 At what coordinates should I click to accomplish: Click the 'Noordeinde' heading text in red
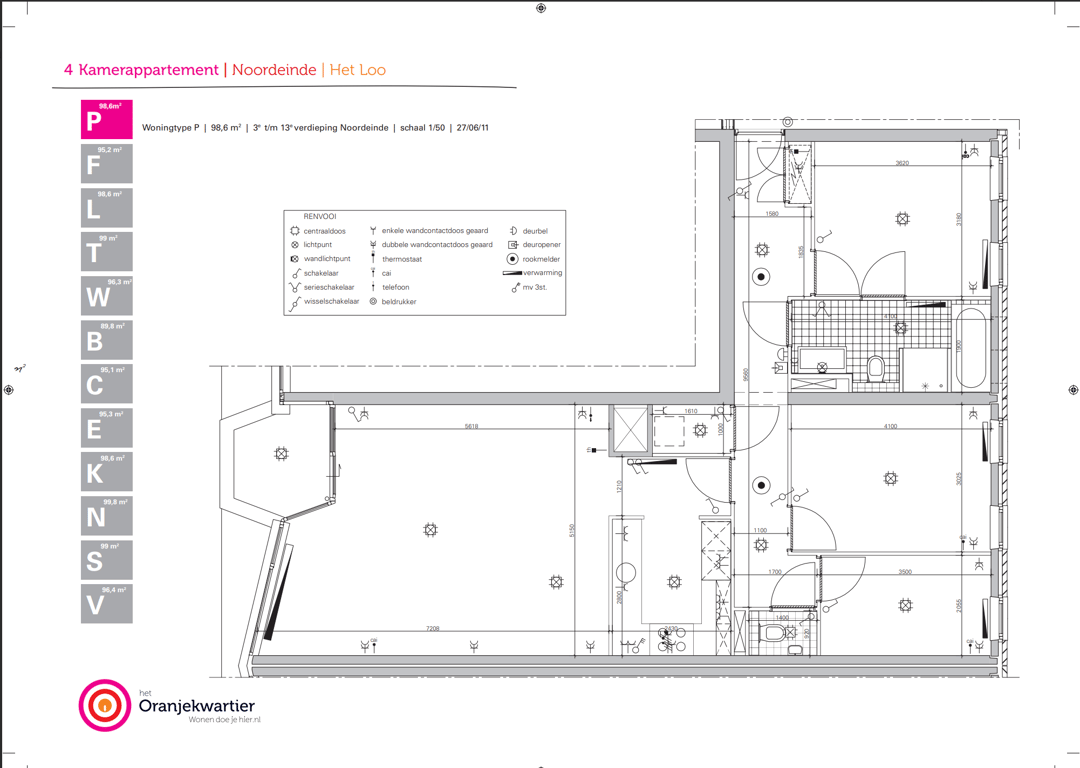[274, 70]
